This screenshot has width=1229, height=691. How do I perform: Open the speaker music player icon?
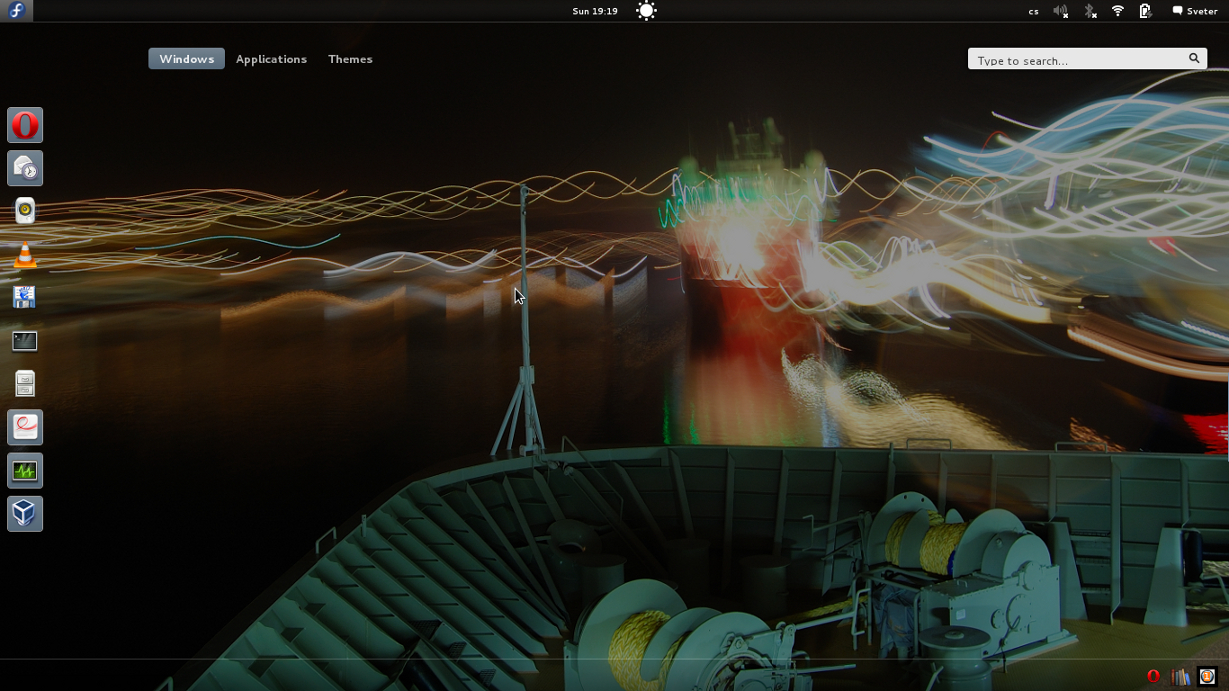pos(25,211)
